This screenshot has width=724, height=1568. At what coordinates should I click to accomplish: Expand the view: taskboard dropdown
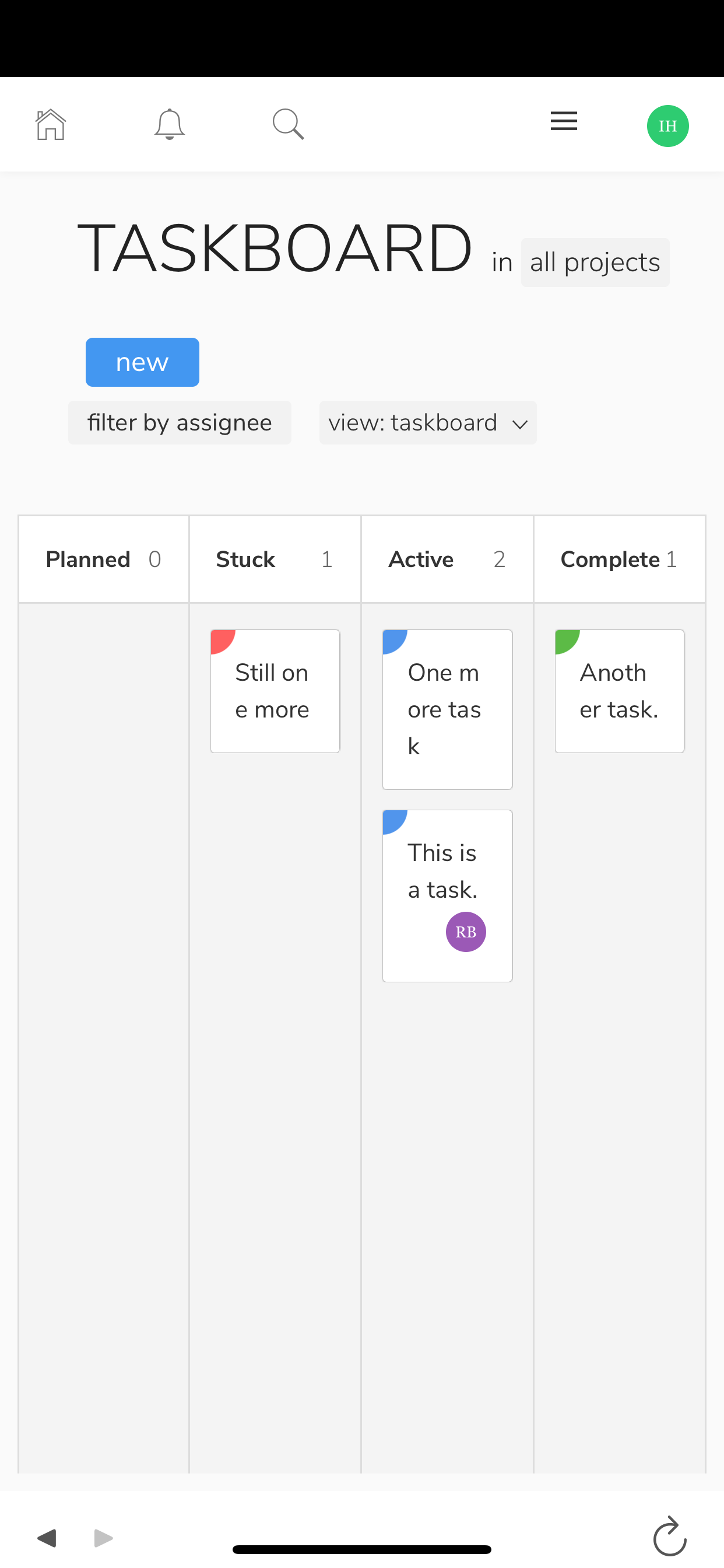coord(428,422)
